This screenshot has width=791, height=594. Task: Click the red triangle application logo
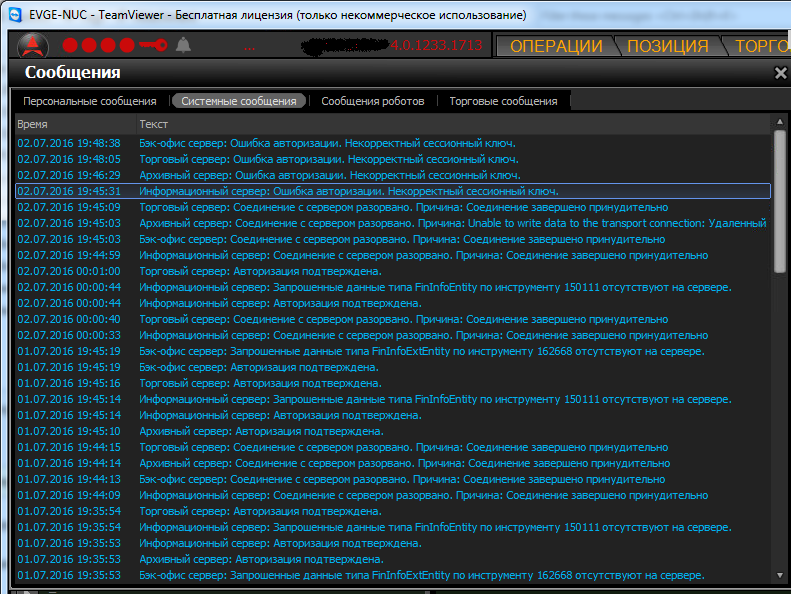33,46
